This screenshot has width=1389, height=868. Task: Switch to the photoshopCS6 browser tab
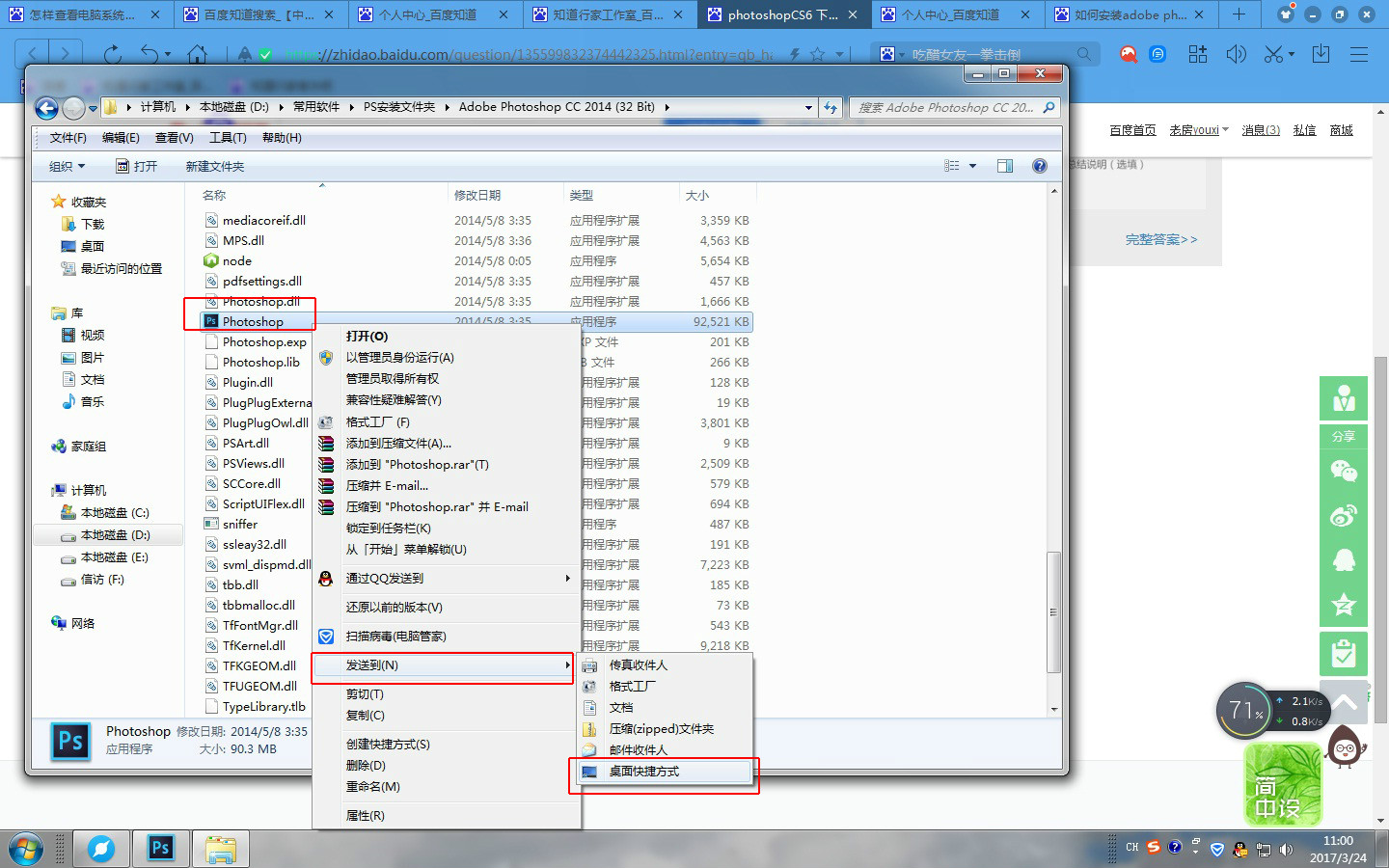(x=781, y=14)
